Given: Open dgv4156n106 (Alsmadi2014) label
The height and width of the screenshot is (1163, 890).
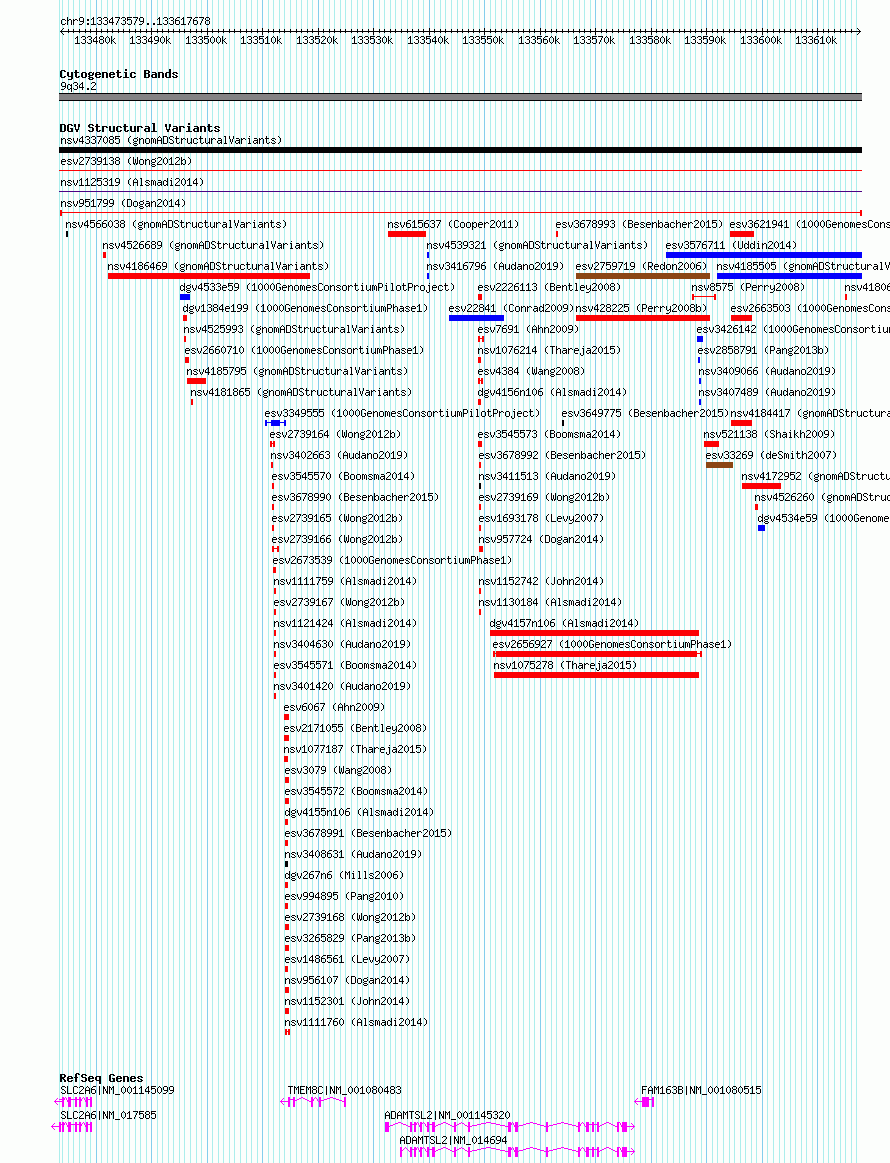Looking at the screenshot, I should pyautogui.click(x=552, y=392).
